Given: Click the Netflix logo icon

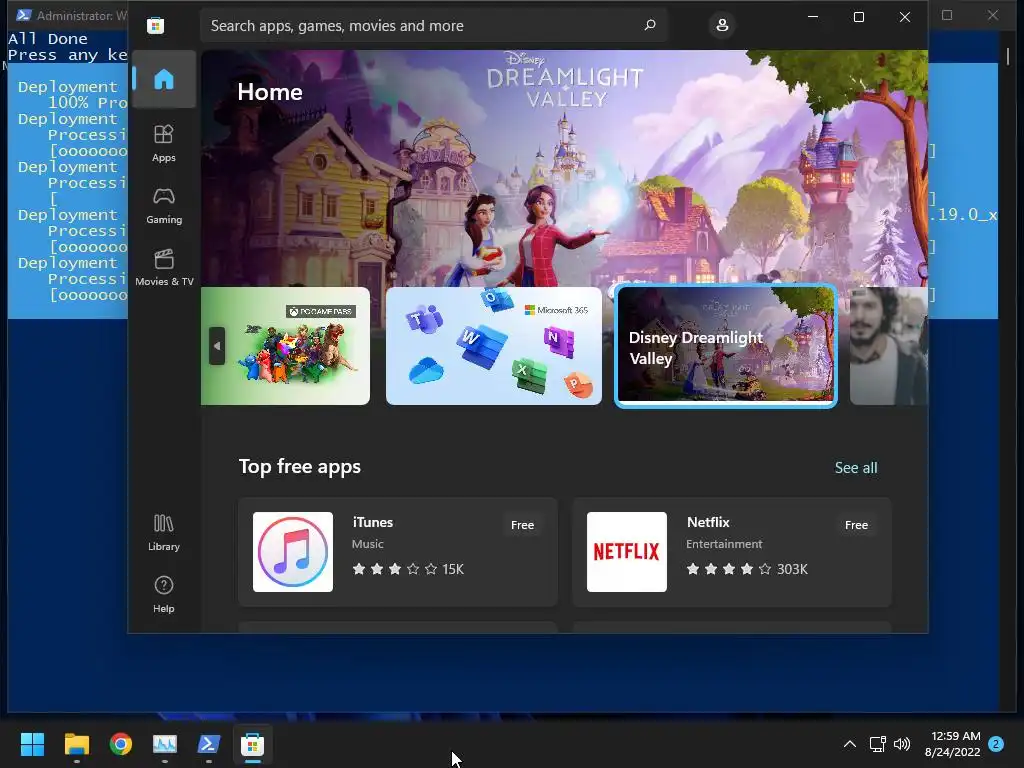Looking at the screenshot, I should [627, 552].
